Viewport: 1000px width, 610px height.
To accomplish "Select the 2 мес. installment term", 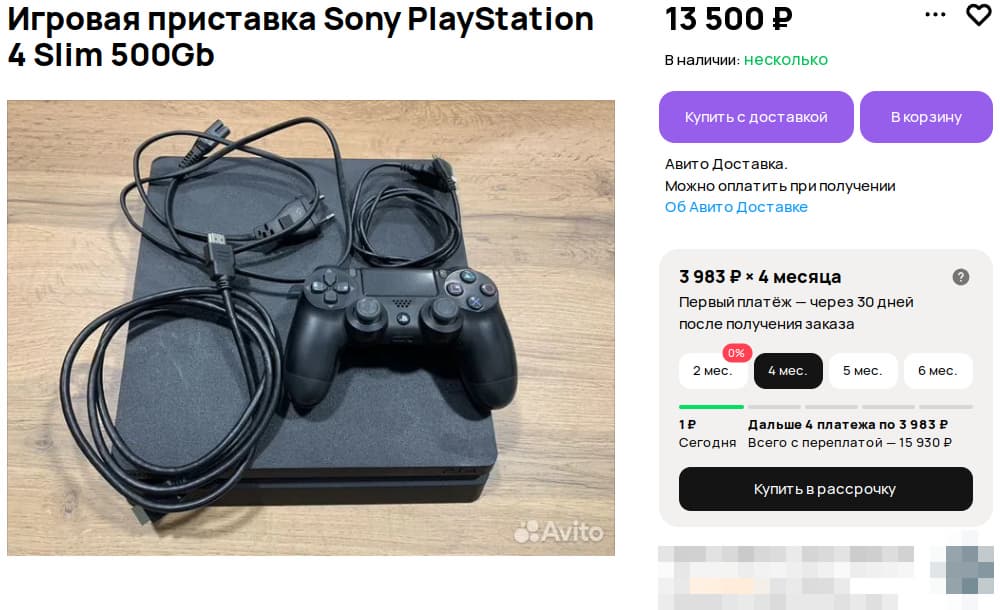I will coord(712,371).
